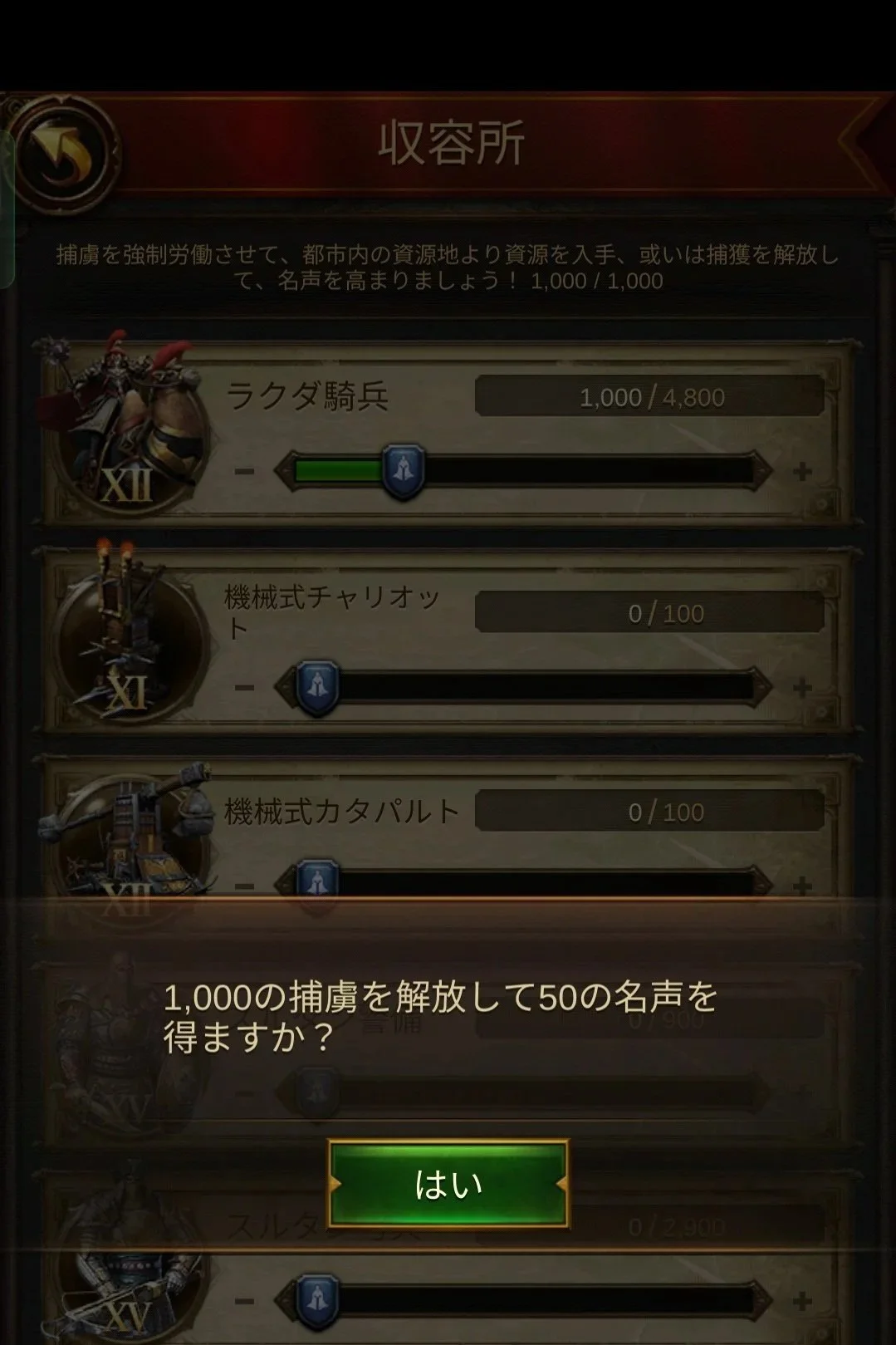896x1345 pixels.
Task: Click the ラクダ騎兵 1,000 / 4,800 quantity field
Action: point(650,396)
